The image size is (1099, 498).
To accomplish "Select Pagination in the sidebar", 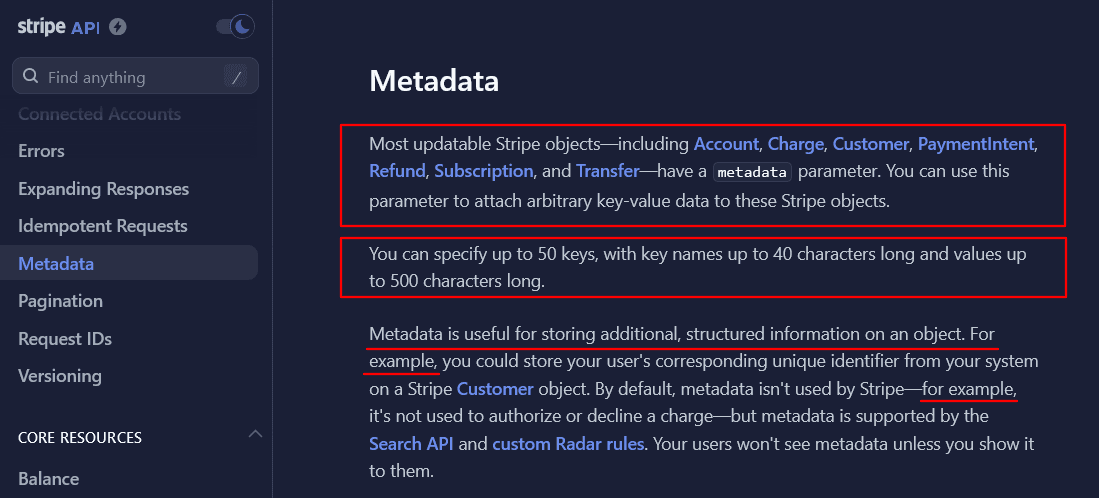I will point(60,301).
